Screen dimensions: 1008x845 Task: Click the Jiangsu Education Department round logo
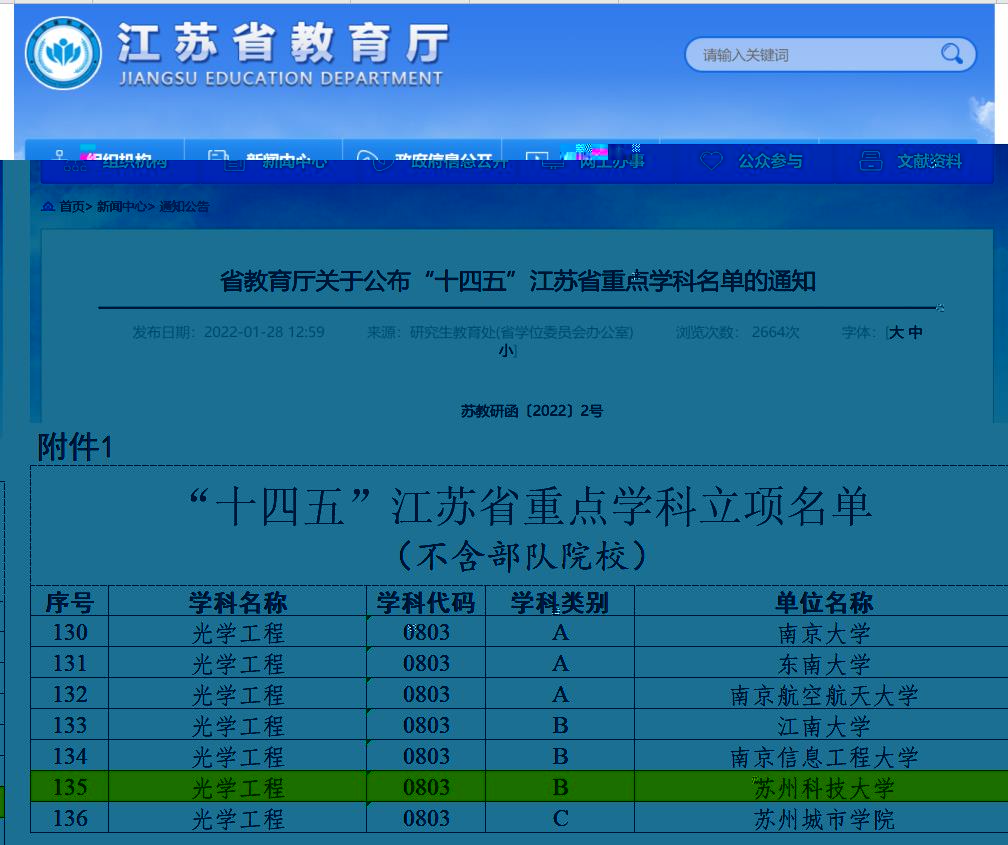click(x=63, y=53)
